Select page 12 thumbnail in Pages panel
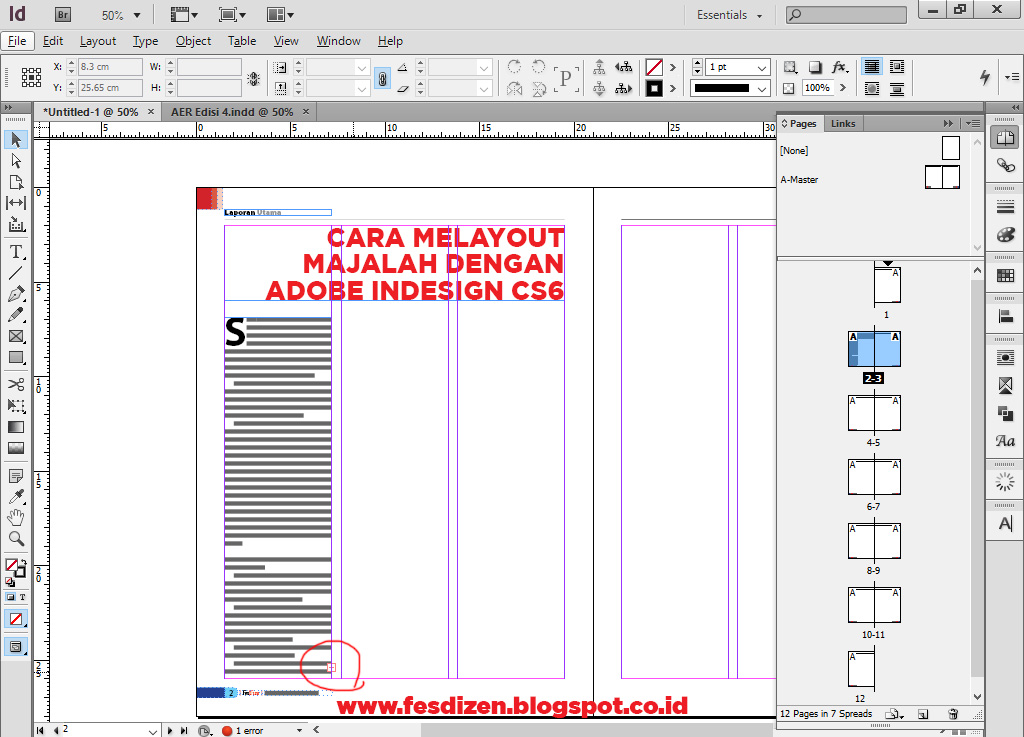Image resolution: width=1024 pixels, height=737 pixels. (x=861, y=669)
